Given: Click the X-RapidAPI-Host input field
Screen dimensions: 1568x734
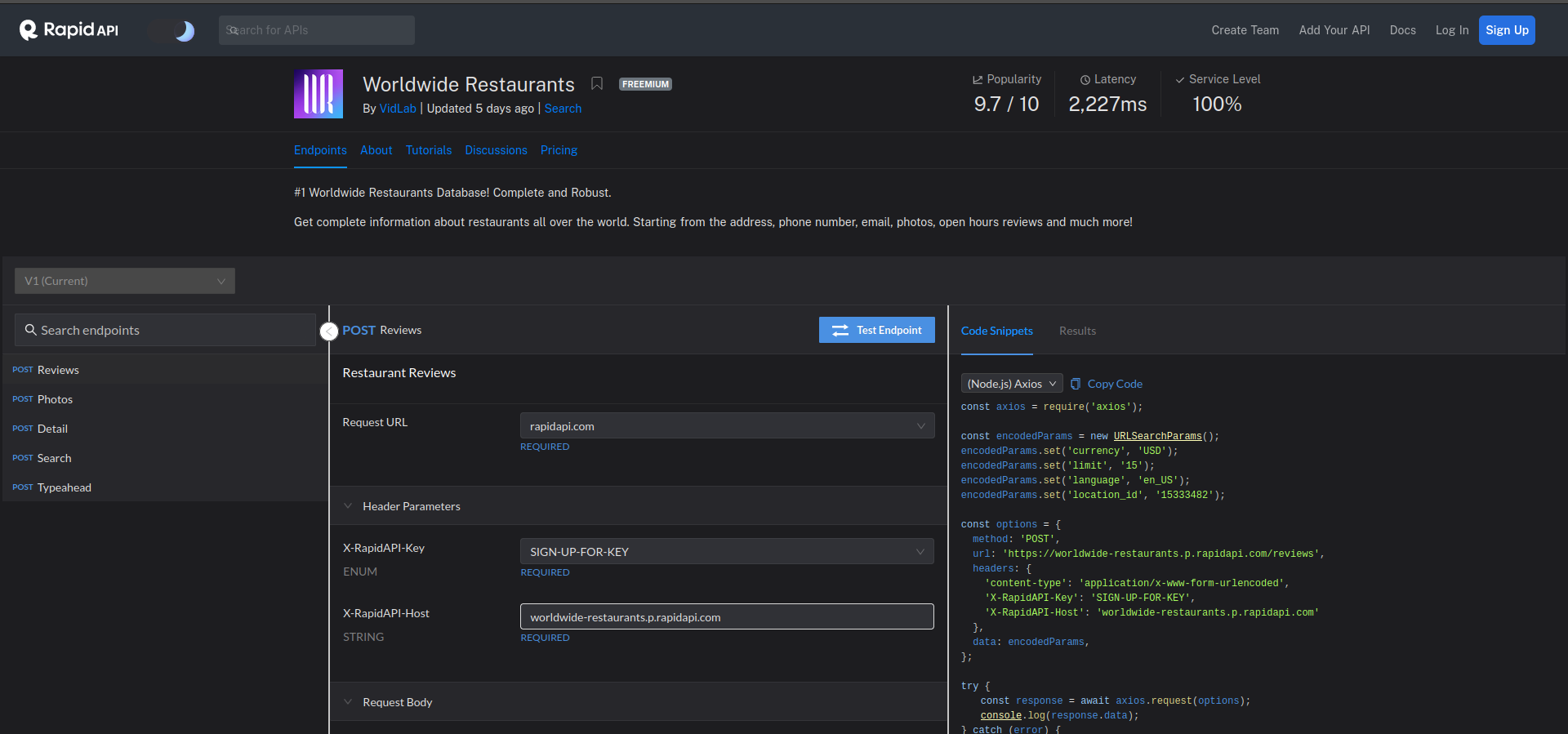Looking at the screenshot, I should pos(727,616).
